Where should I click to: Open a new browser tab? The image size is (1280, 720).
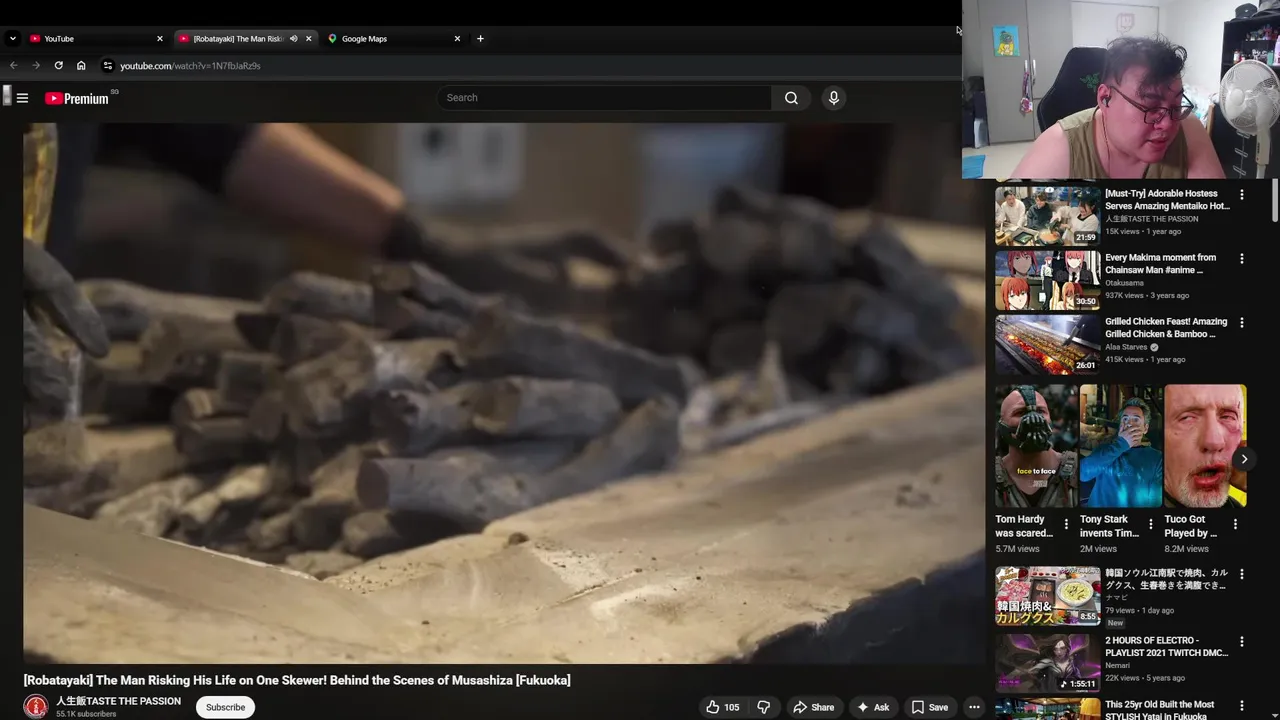[480, 39]
